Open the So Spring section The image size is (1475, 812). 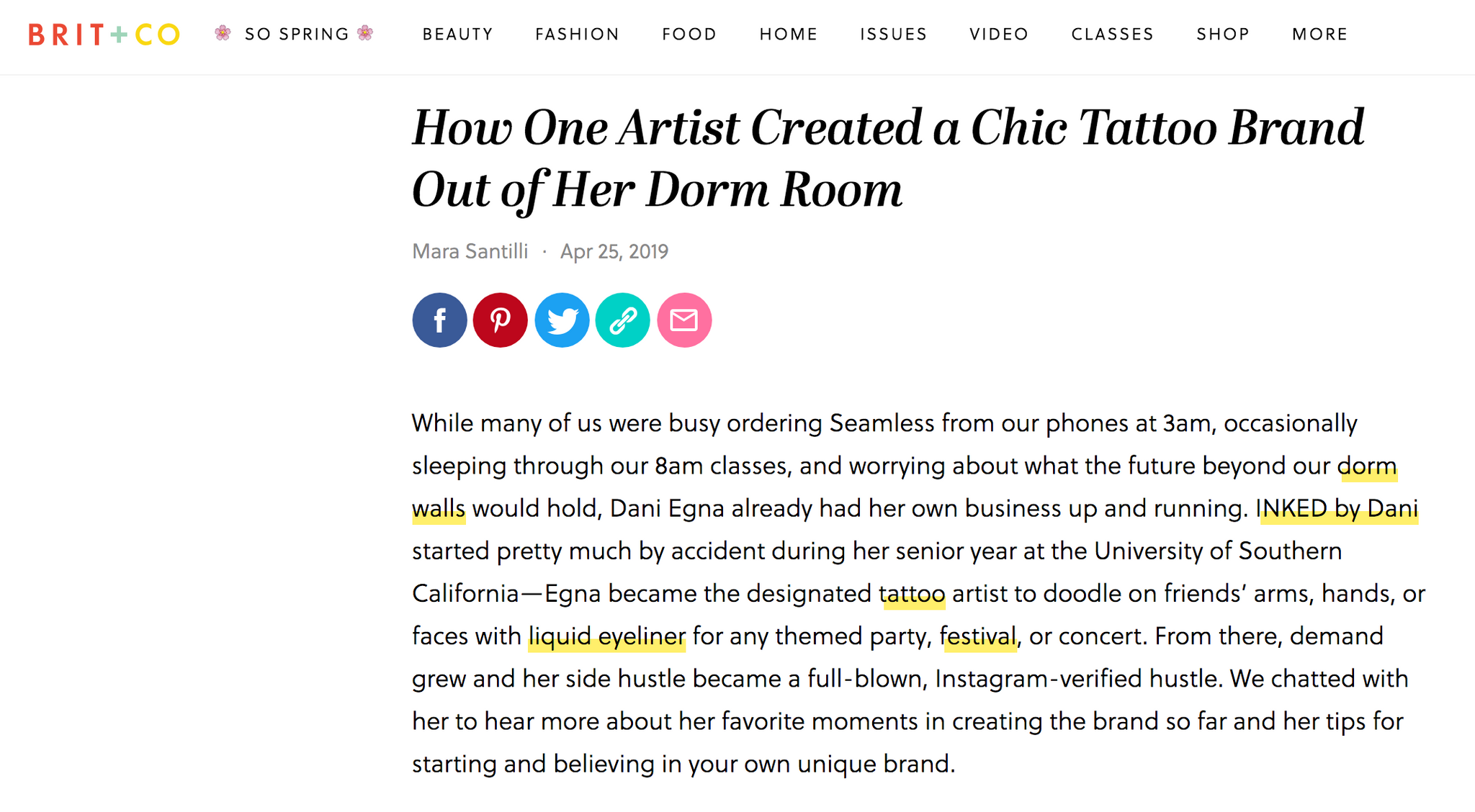[x=295, y=34]
